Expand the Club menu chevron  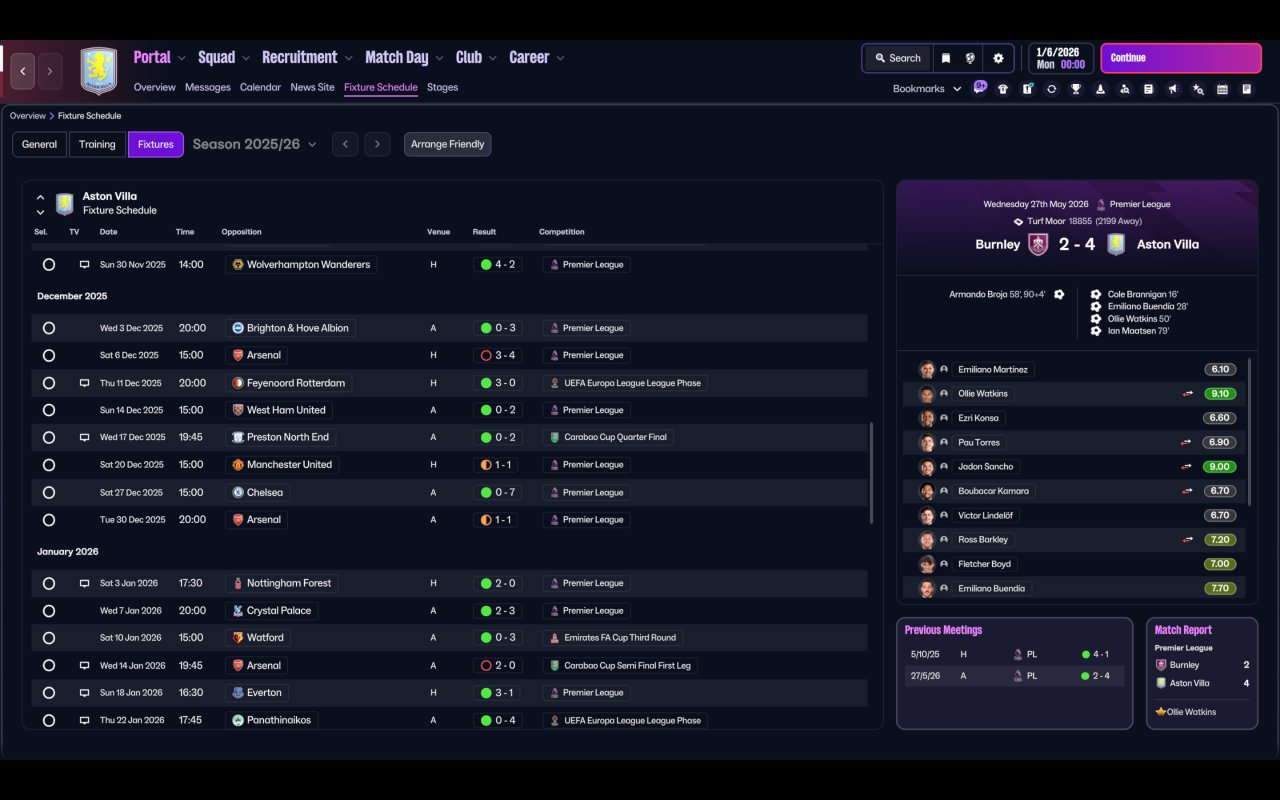pyautogui.click(x=492, y=58)
